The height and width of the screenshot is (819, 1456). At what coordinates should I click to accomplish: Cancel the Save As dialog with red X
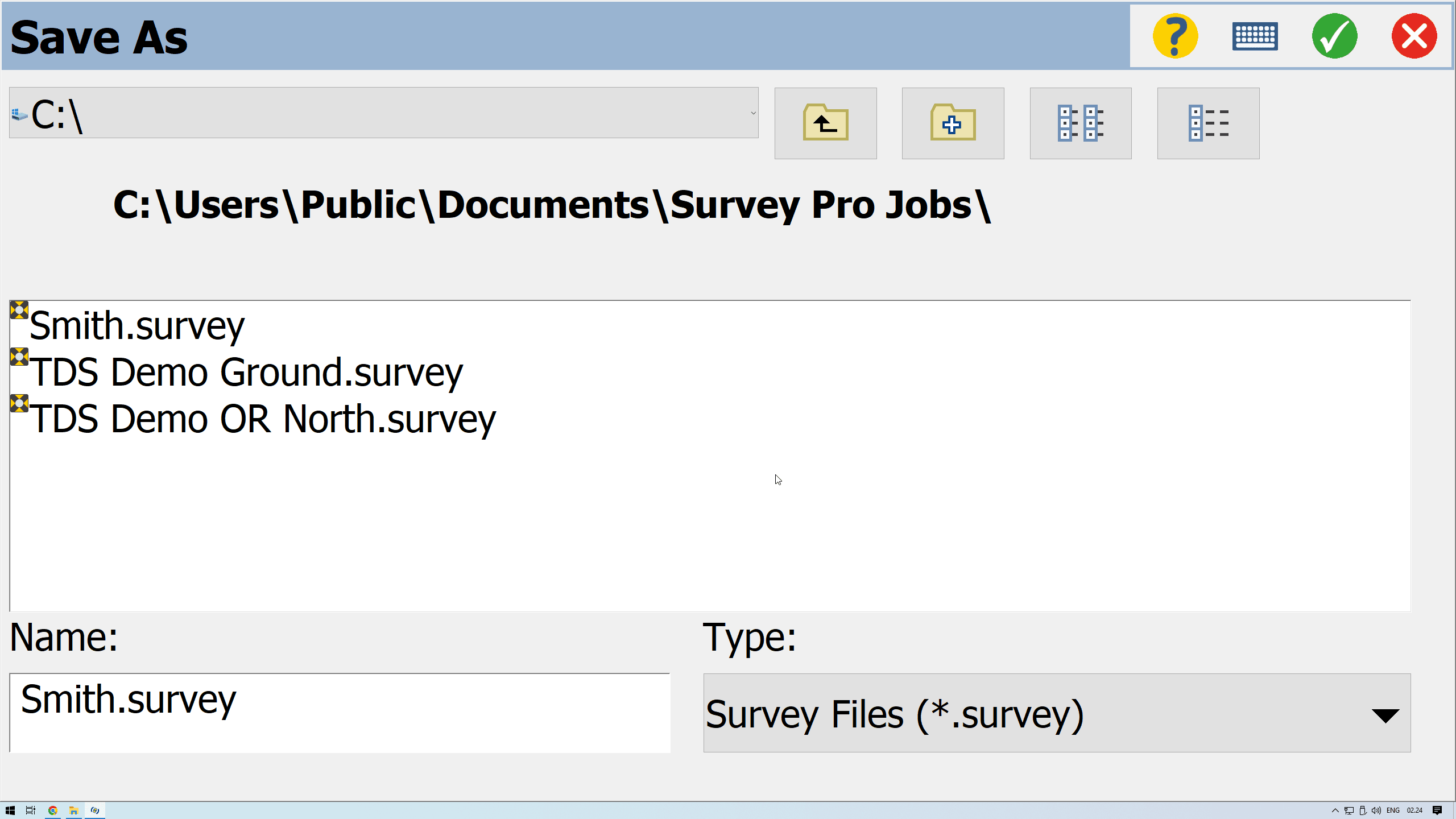pos(1414,36)
